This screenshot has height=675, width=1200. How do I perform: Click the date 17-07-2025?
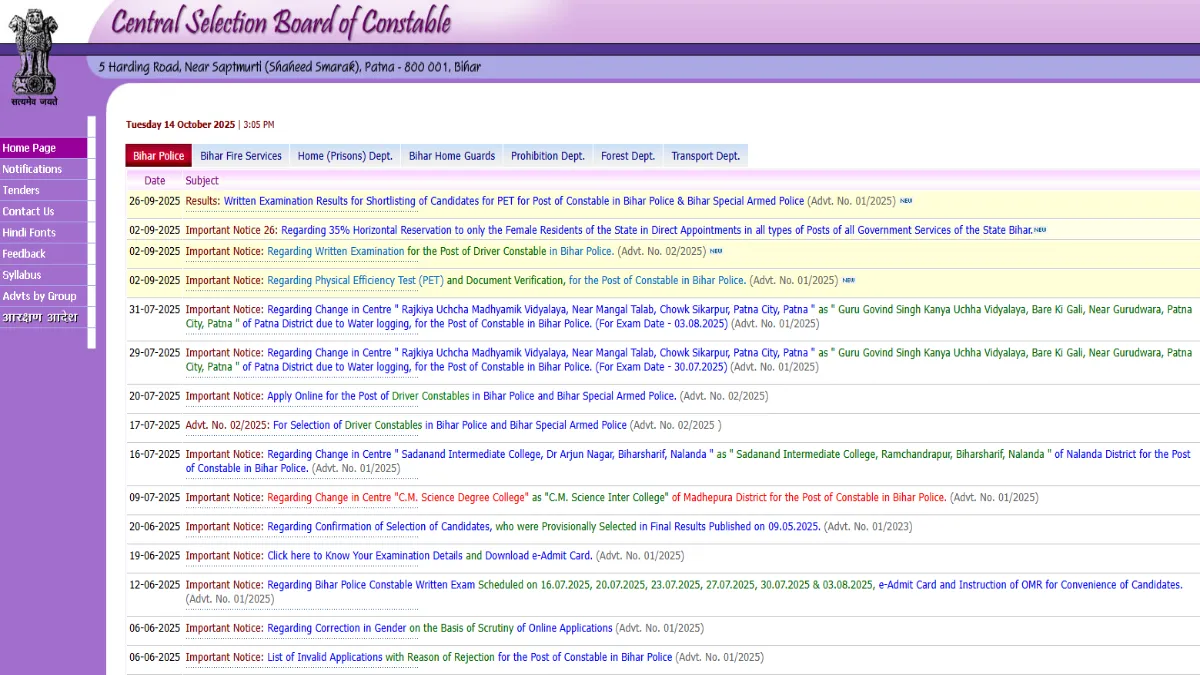coord(155,425)
